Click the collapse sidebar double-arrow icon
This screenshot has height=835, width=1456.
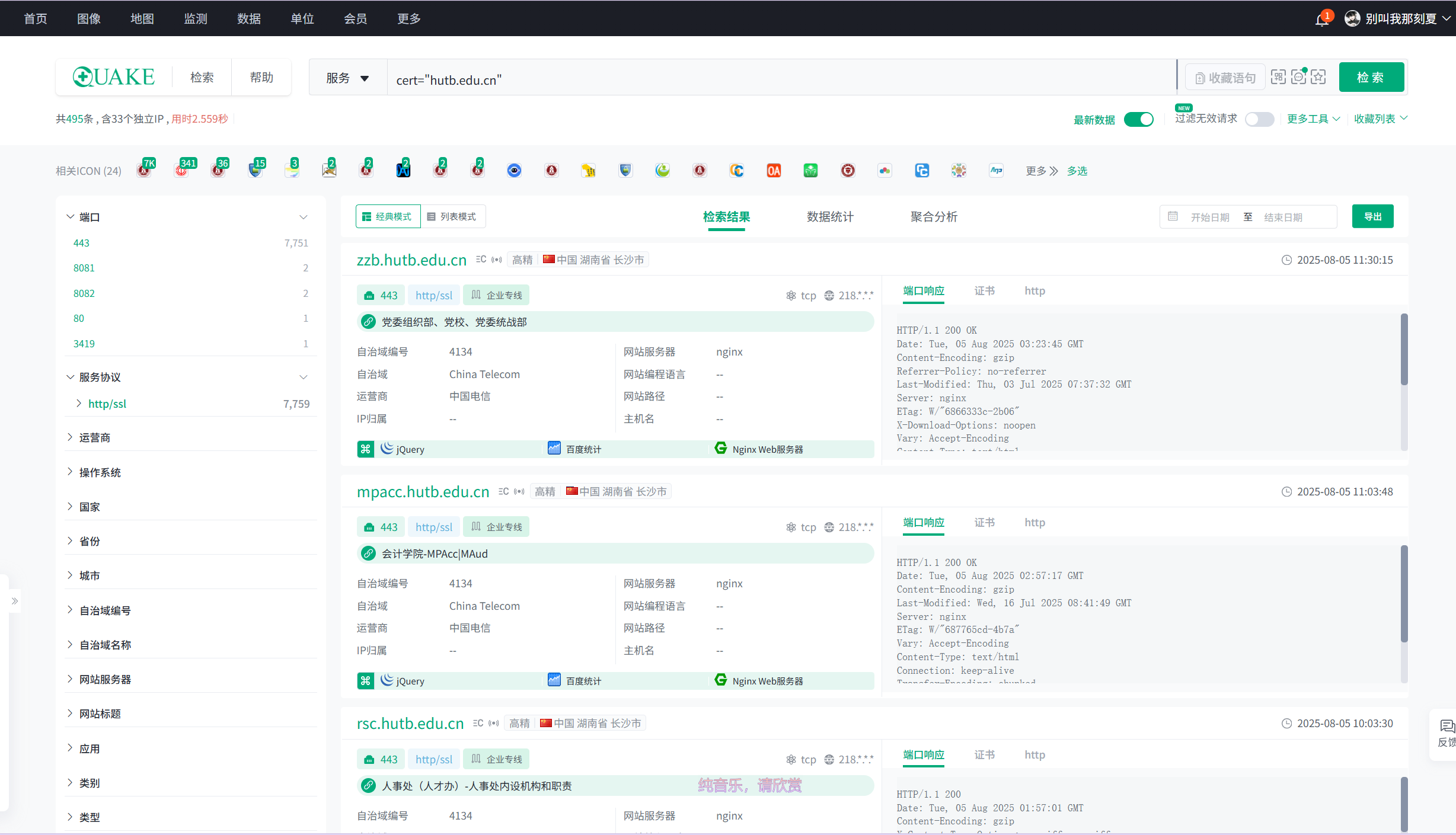[14, 601]
